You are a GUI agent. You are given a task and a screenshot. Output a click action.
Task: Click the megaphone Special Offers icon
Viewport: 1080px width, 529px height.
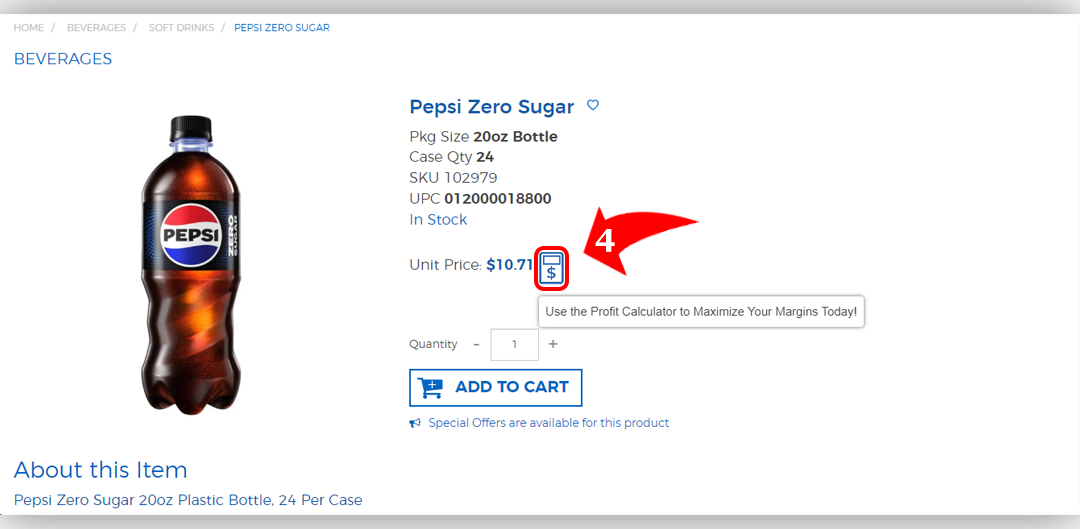pos(415,423)
